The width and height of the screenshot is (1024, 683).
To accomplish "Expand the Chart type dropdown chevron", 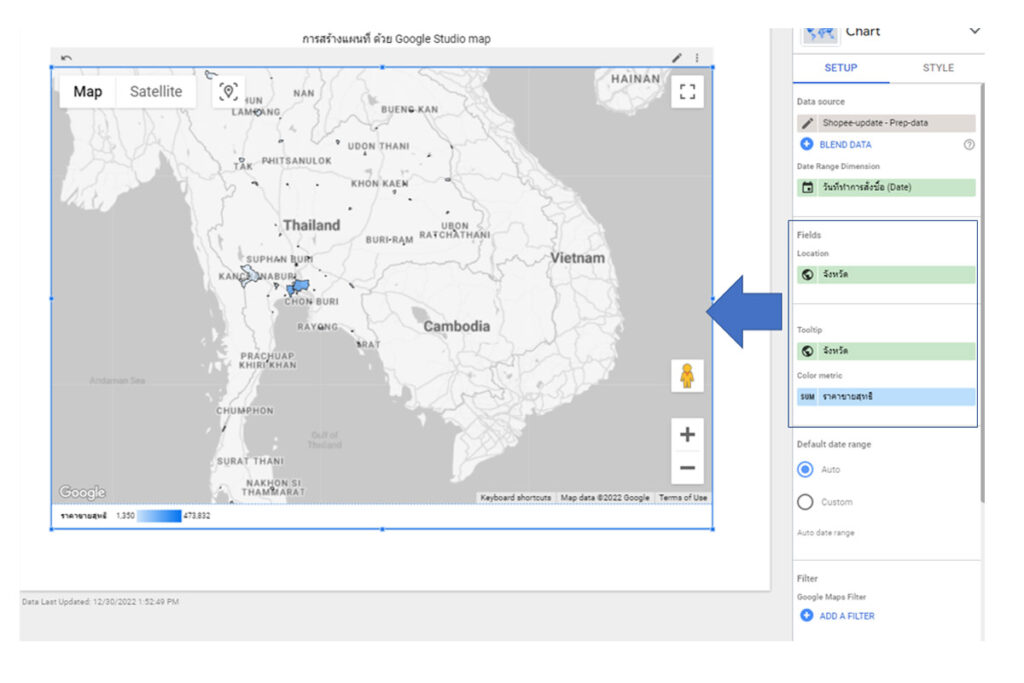I will pos(974,31).
